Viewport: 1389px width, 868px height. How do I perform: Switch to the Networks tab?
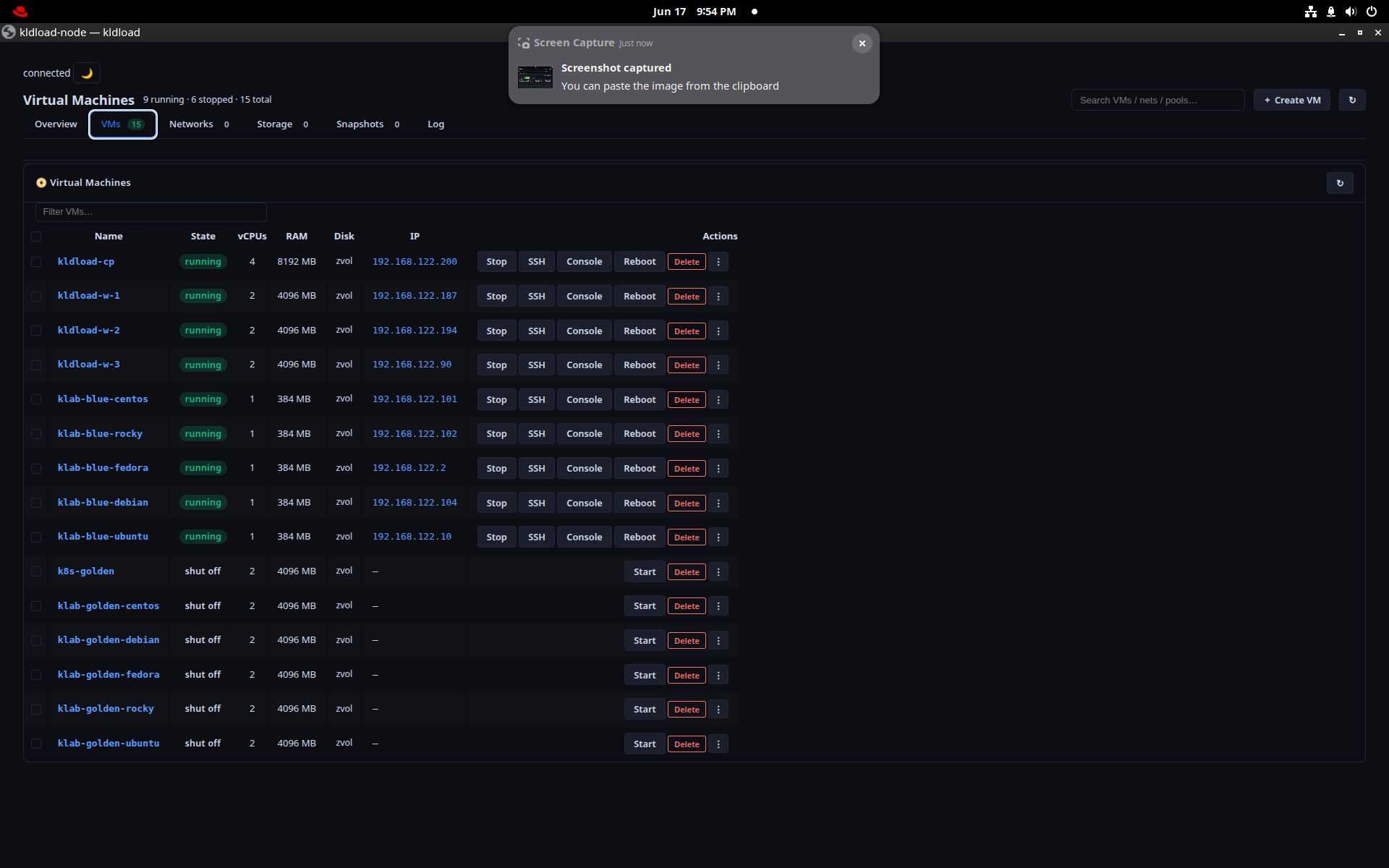(199, 124)
